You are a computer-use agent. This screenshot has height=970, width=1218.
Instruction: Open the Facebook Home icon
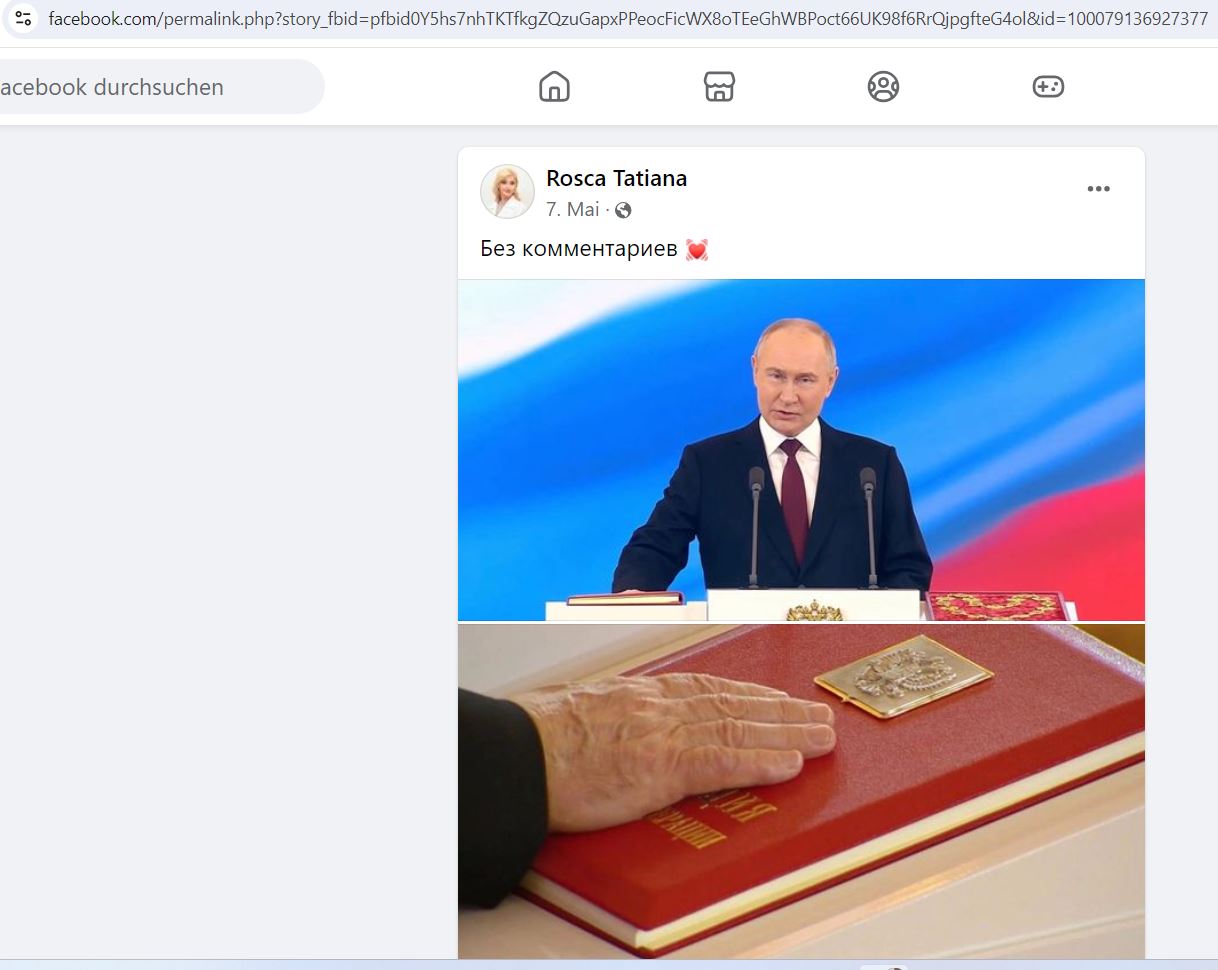[554, 87]
